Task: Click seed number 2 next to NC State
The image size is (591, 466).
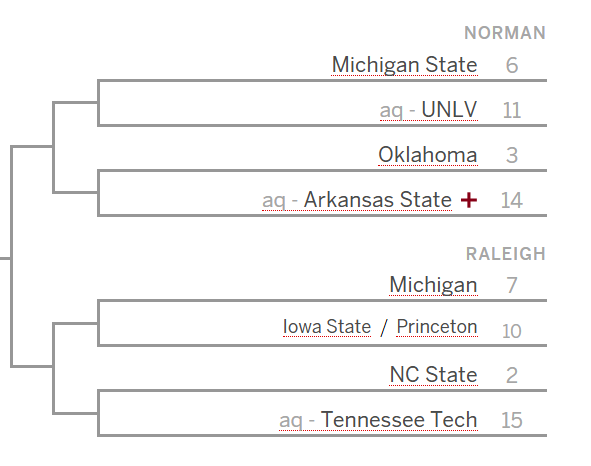Action: pyautogui.click(x=512, y=376)
